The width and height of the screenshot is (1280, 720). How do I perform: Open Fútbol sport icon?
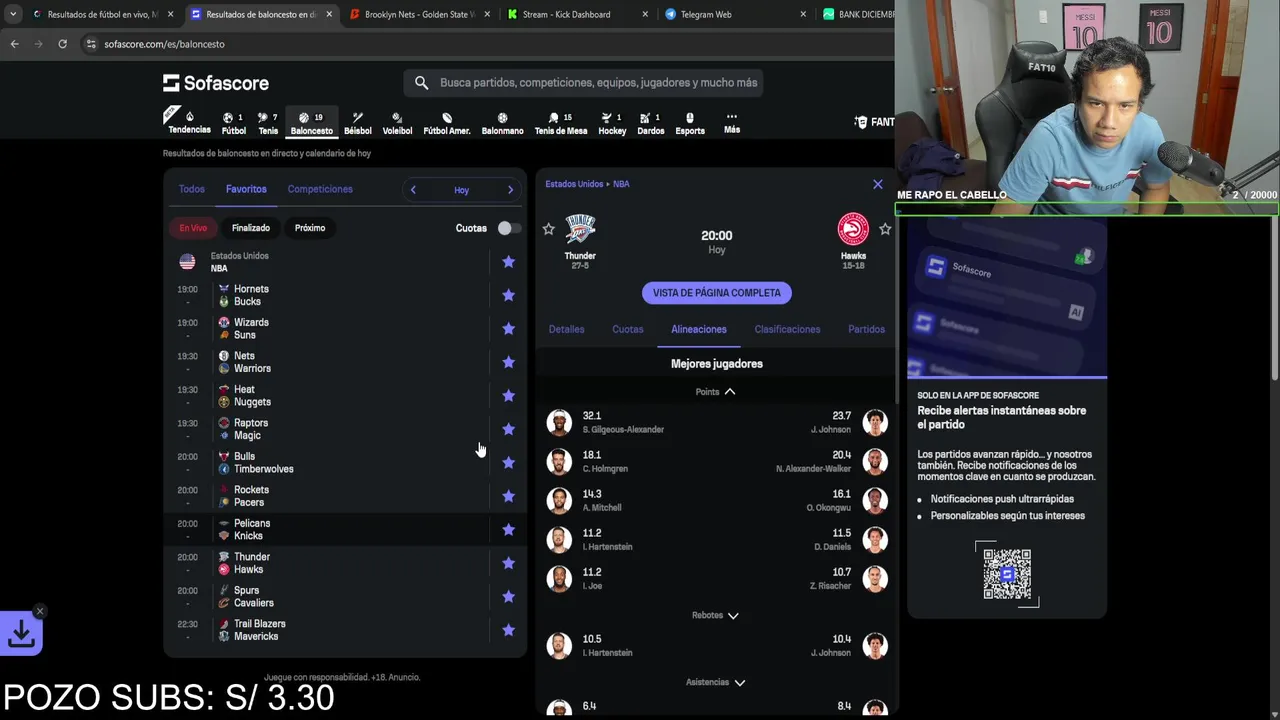(233, 123)
